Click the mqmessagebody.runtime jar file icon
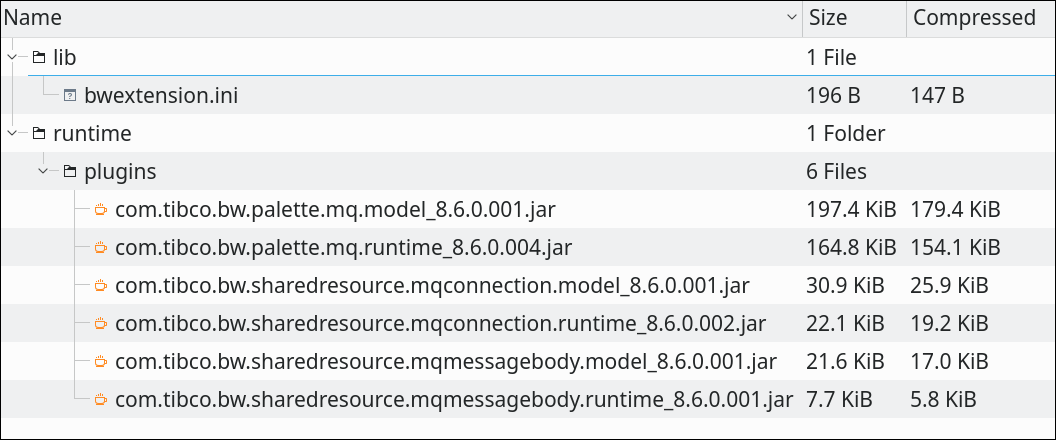 tap(101, 400)
